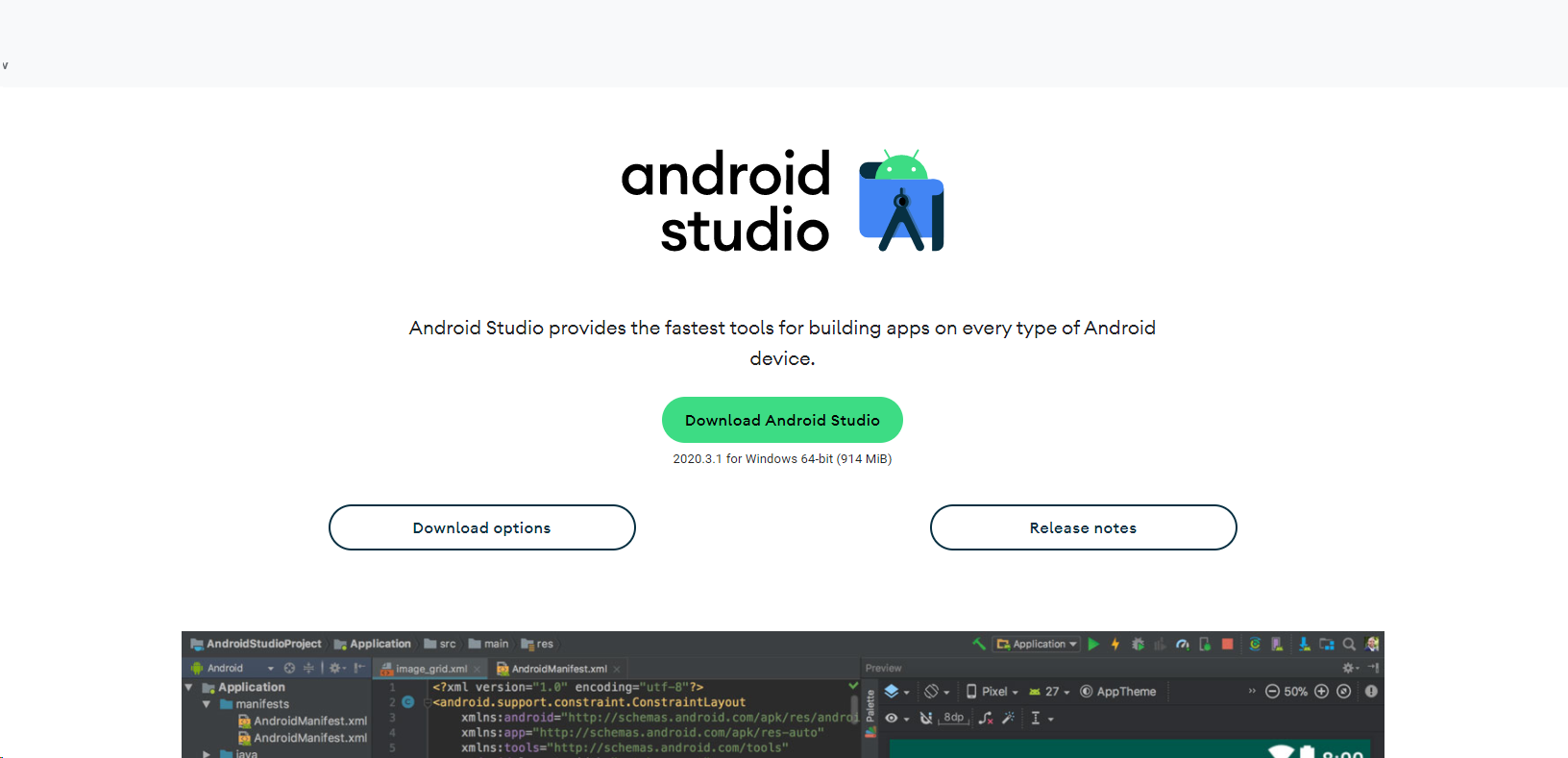Image resolution: width=1568 pixels, height=758 pixels.
Task: Open the Android project view dropdown
Action: click(233, 668)
